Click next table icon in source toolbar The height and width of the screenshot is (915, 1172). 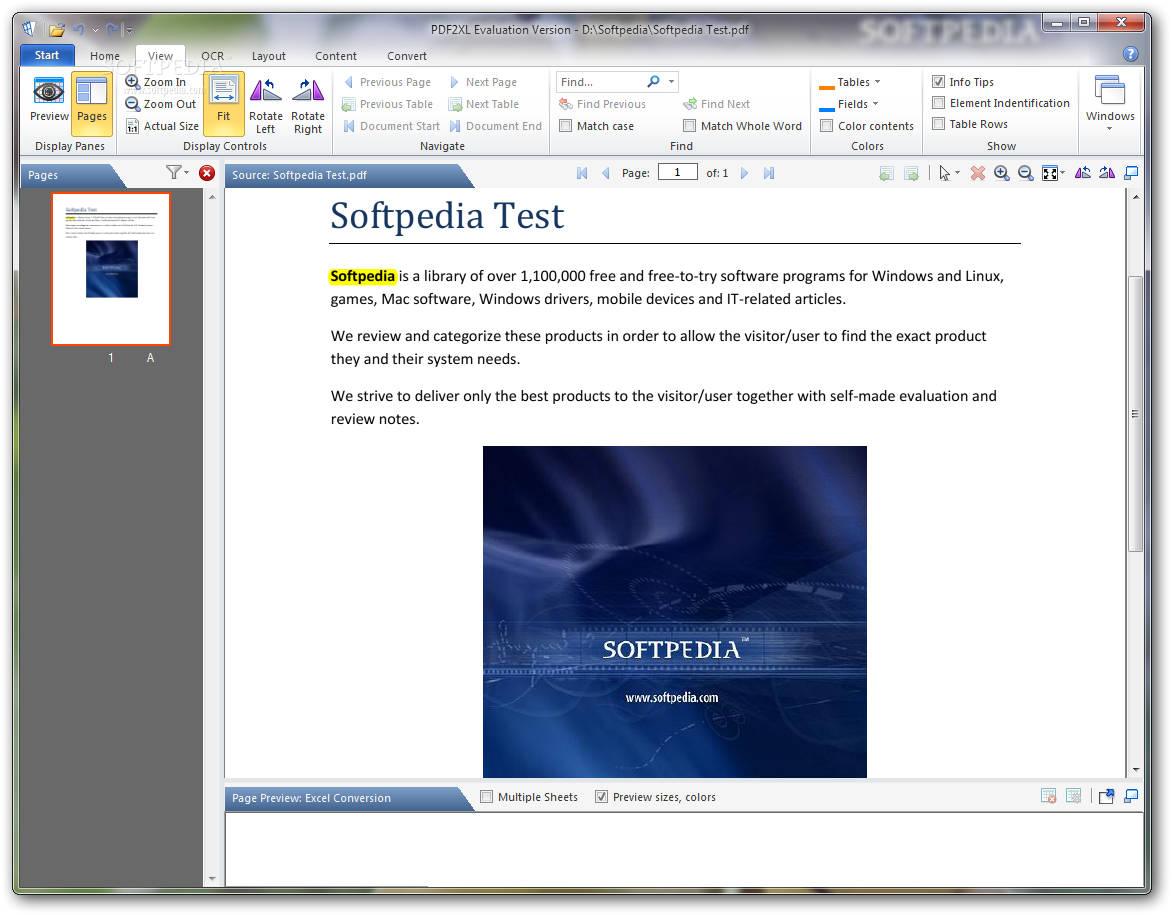(911, 173)
